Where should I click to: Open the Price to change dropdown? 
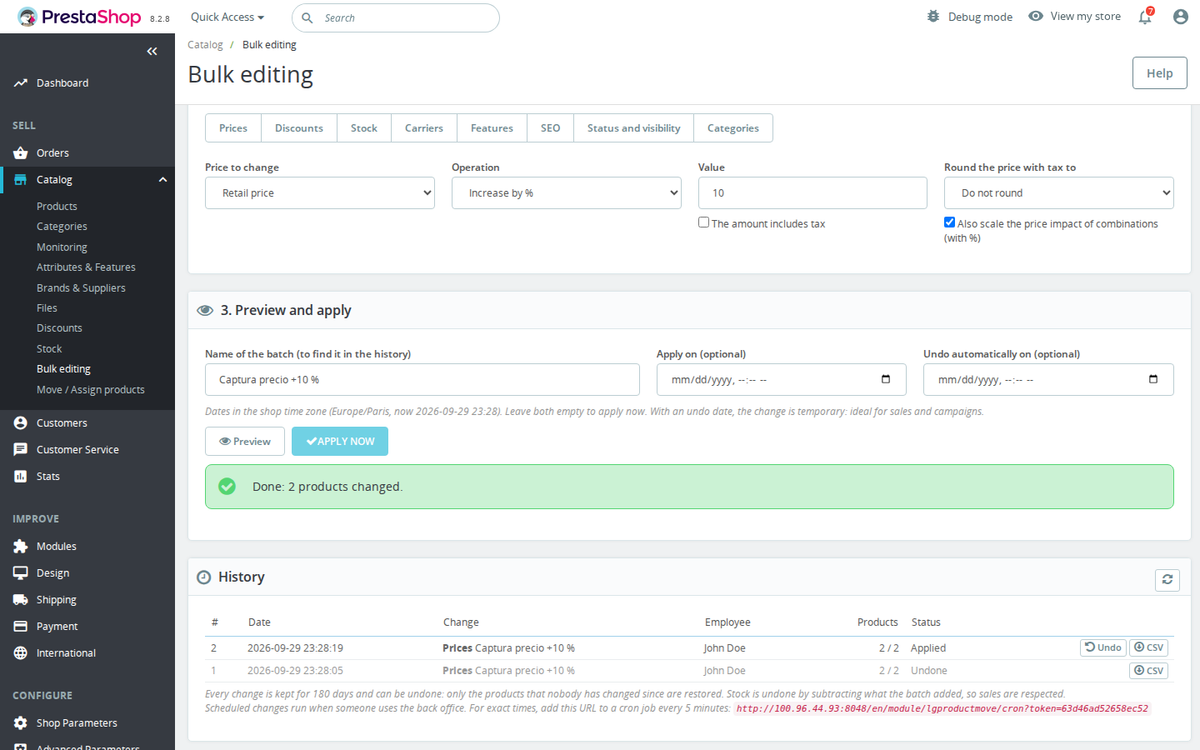pos(320,193)
